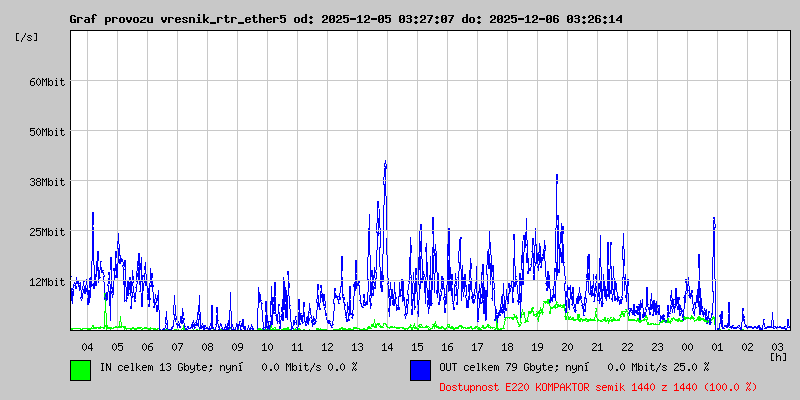The image size is (800, 400).
Task: Click the blue OUT legend swatch
Action: coord(420,369)
